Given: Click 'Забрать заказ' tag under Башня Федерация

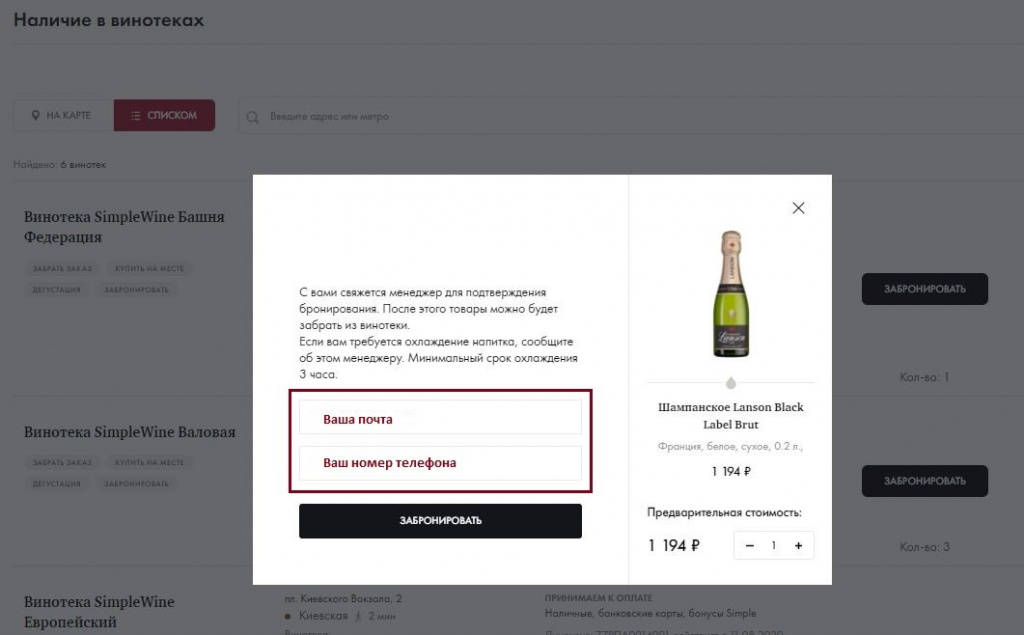Looking at the screenshot, I should click(x=61, y=268).
